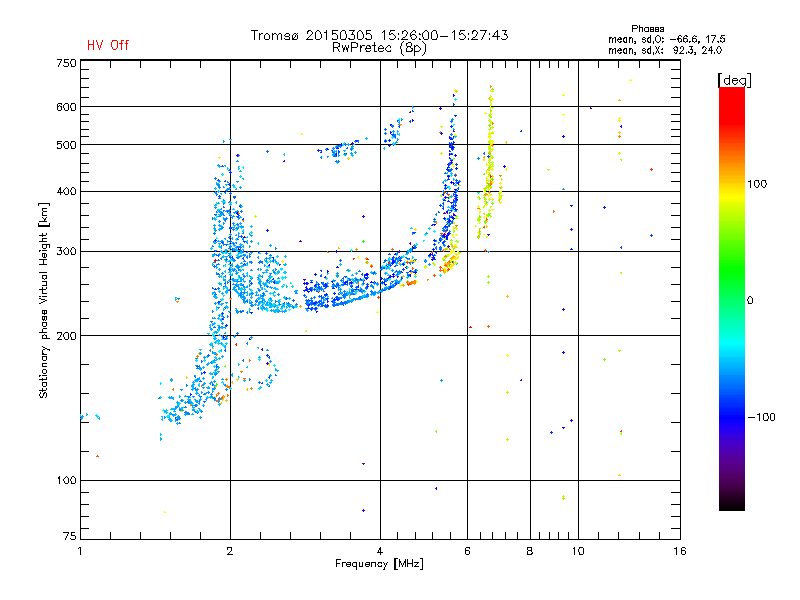
Task: Click the y-axis label '200'
Action: click(x=66, y=336)
